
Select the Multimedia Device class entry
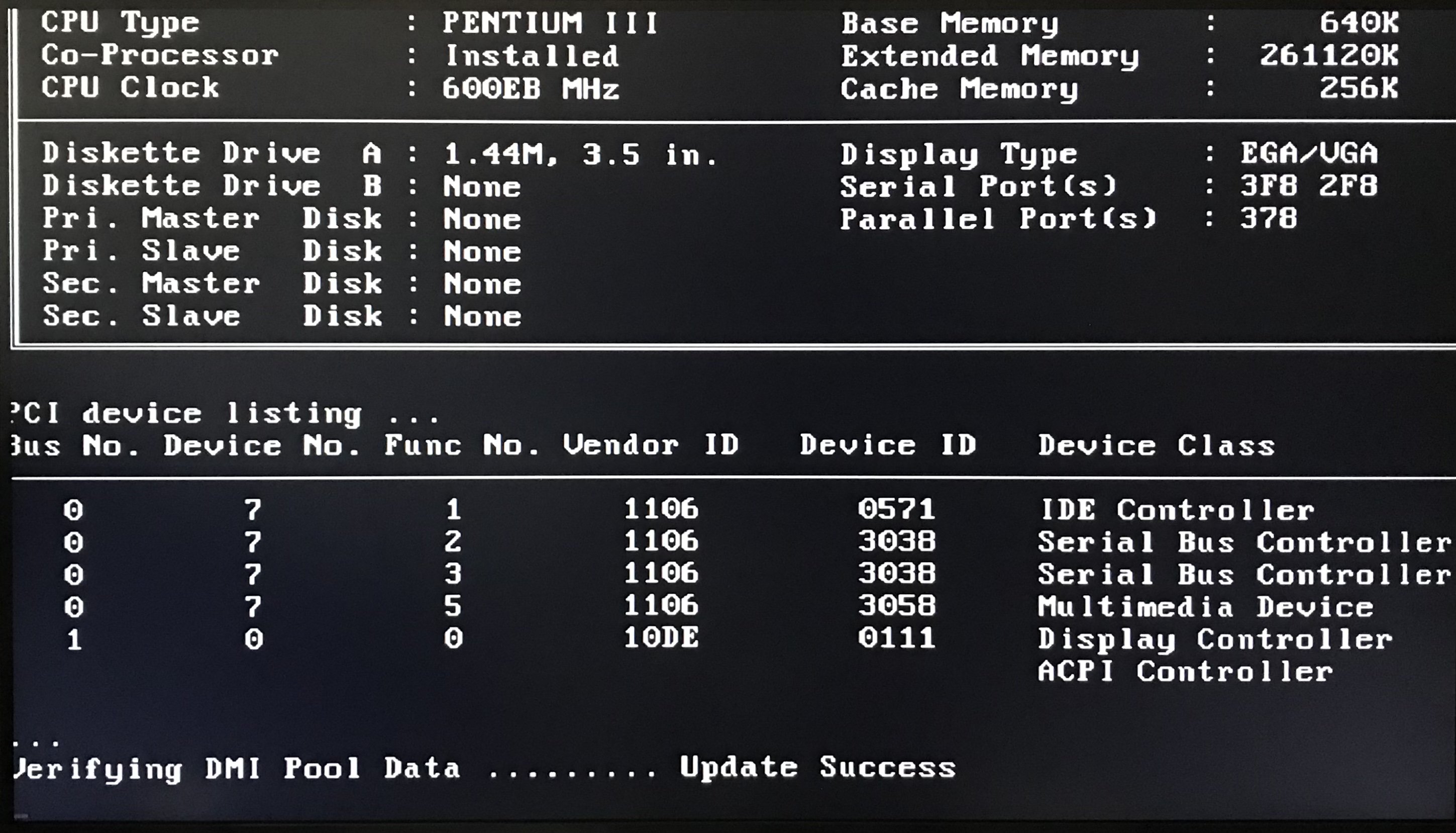(x=1205, y=607)
